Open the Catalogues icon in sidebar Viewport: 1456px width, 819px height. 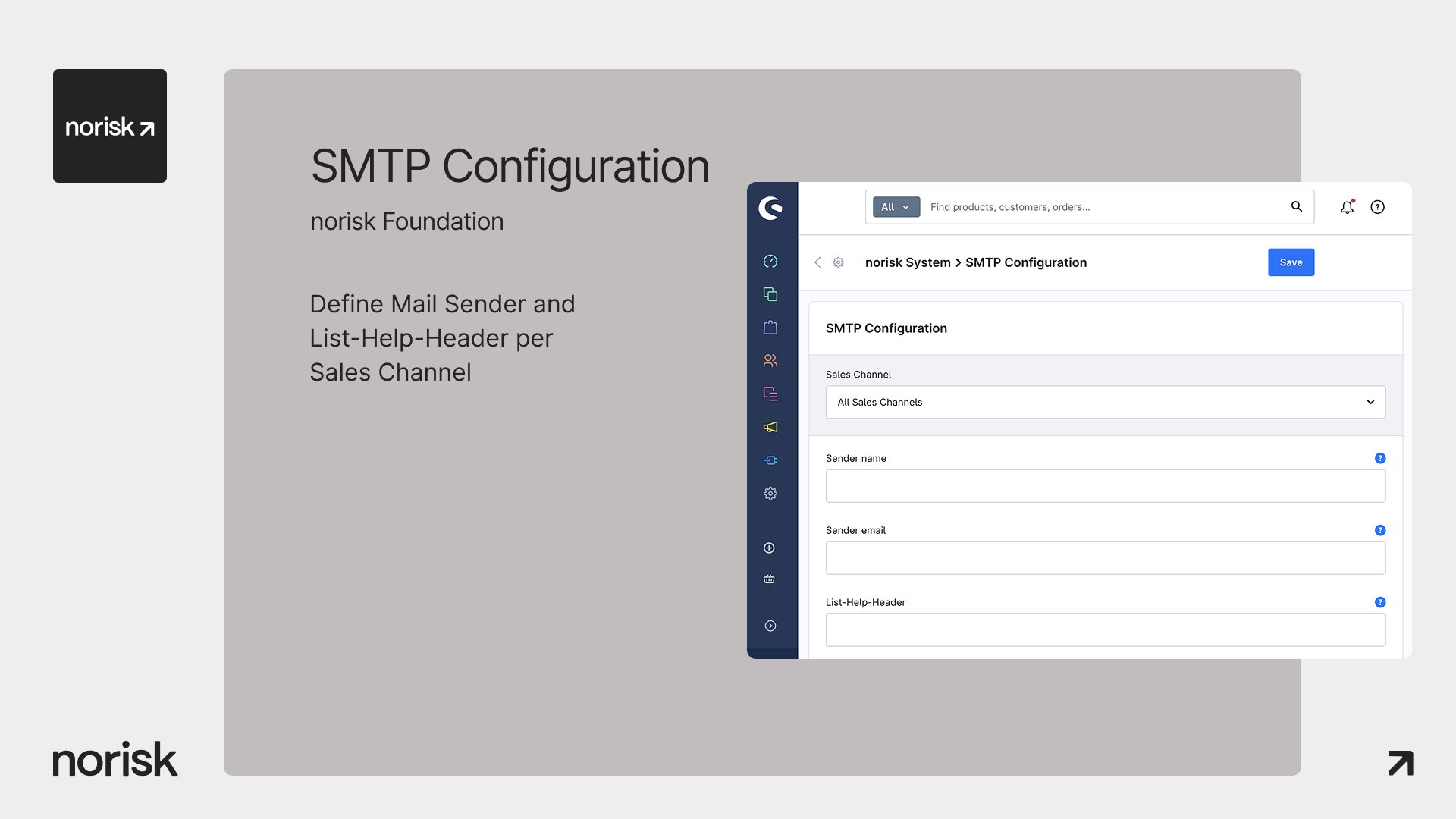click(770, 294)
